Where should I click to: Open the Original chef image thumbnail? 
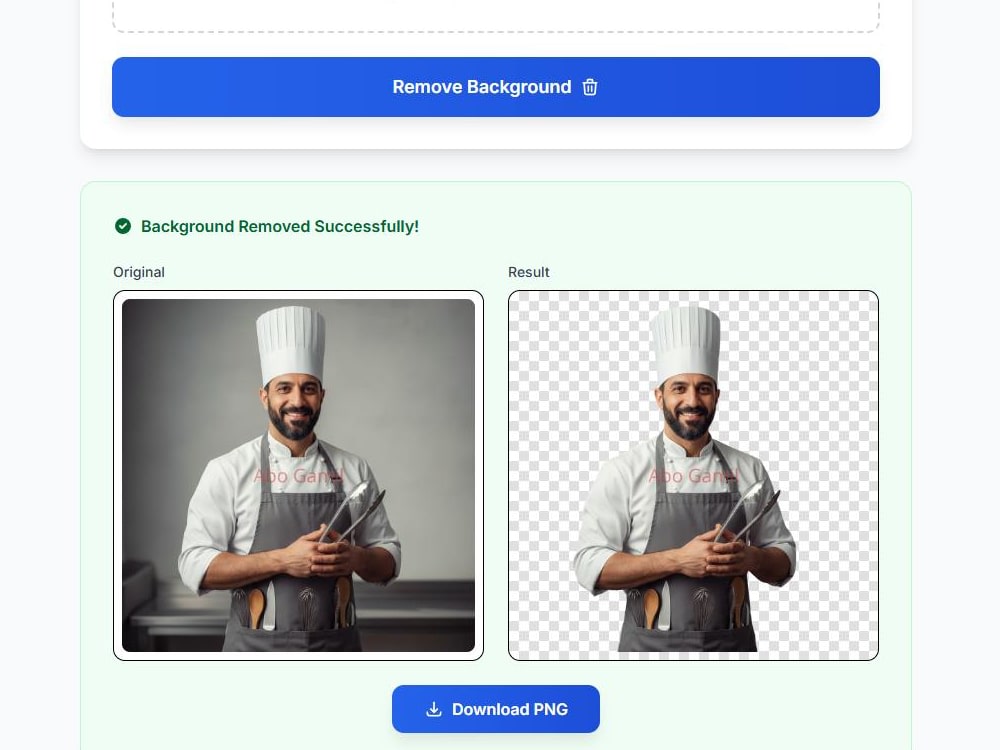point(298,476)
